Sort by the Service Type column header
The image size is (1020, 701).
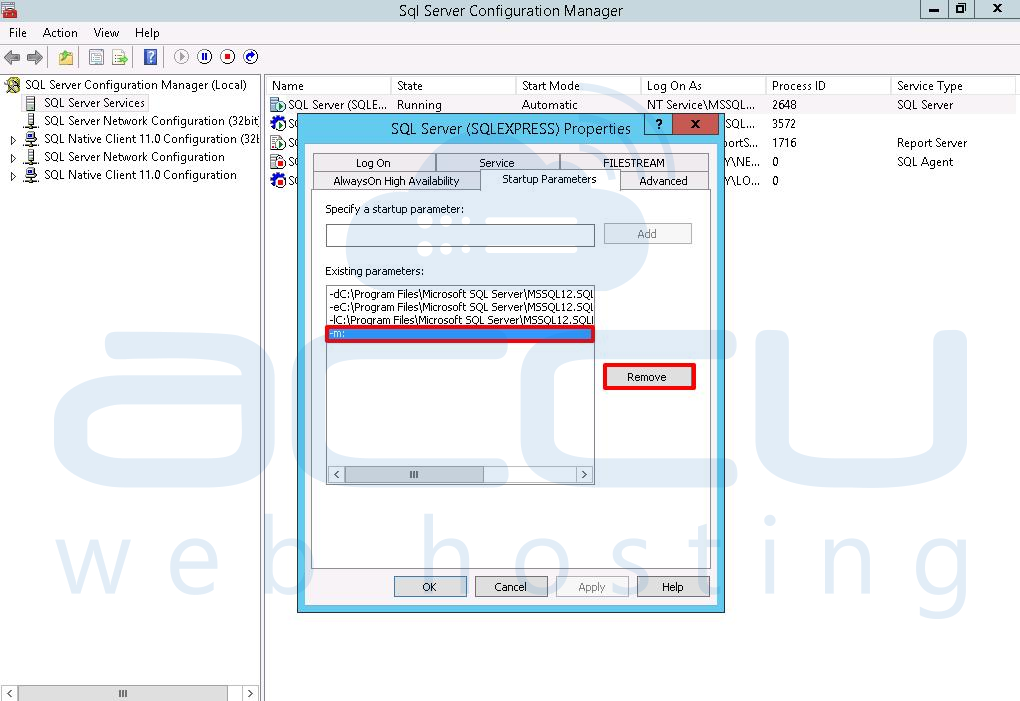coord(953,86)
